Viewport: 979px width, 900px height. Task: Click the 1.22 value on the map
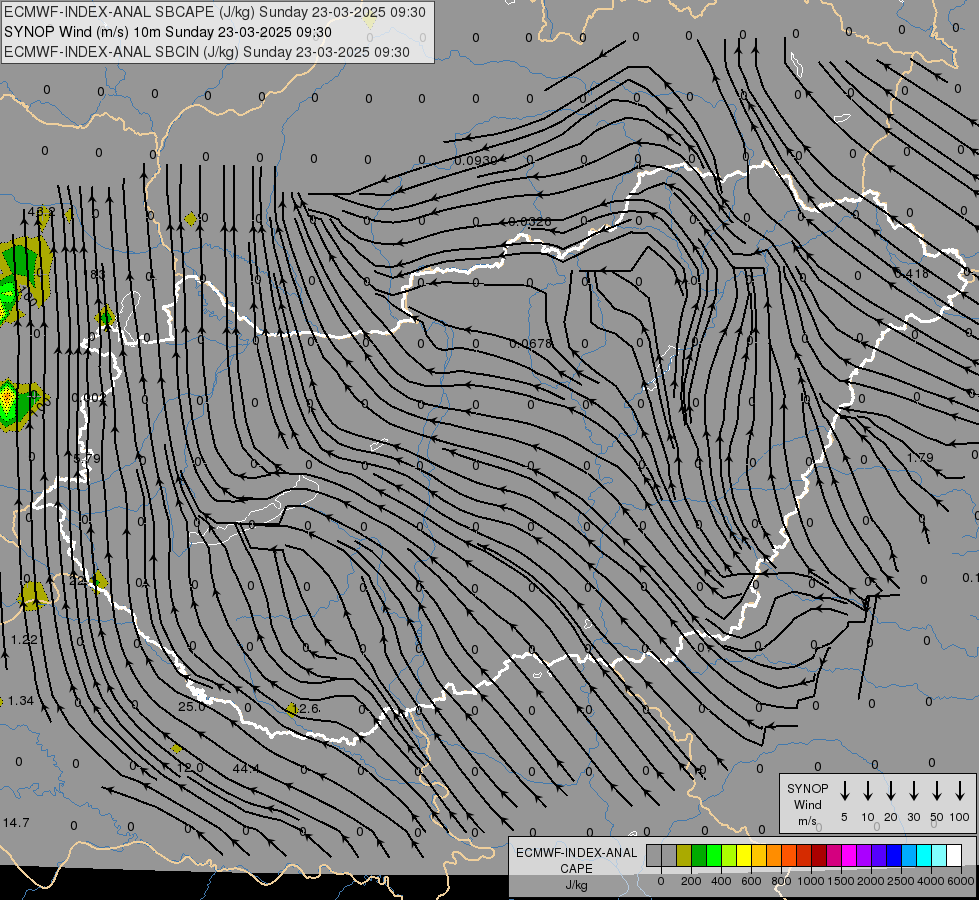pos(24,640)
